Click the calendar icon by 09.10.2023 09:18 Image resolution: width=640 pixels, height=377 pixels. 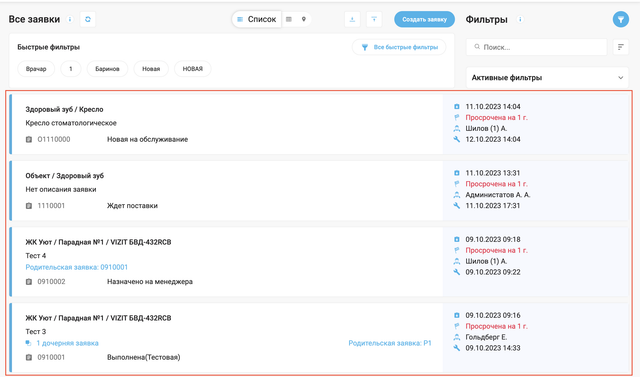click(457, 240)
